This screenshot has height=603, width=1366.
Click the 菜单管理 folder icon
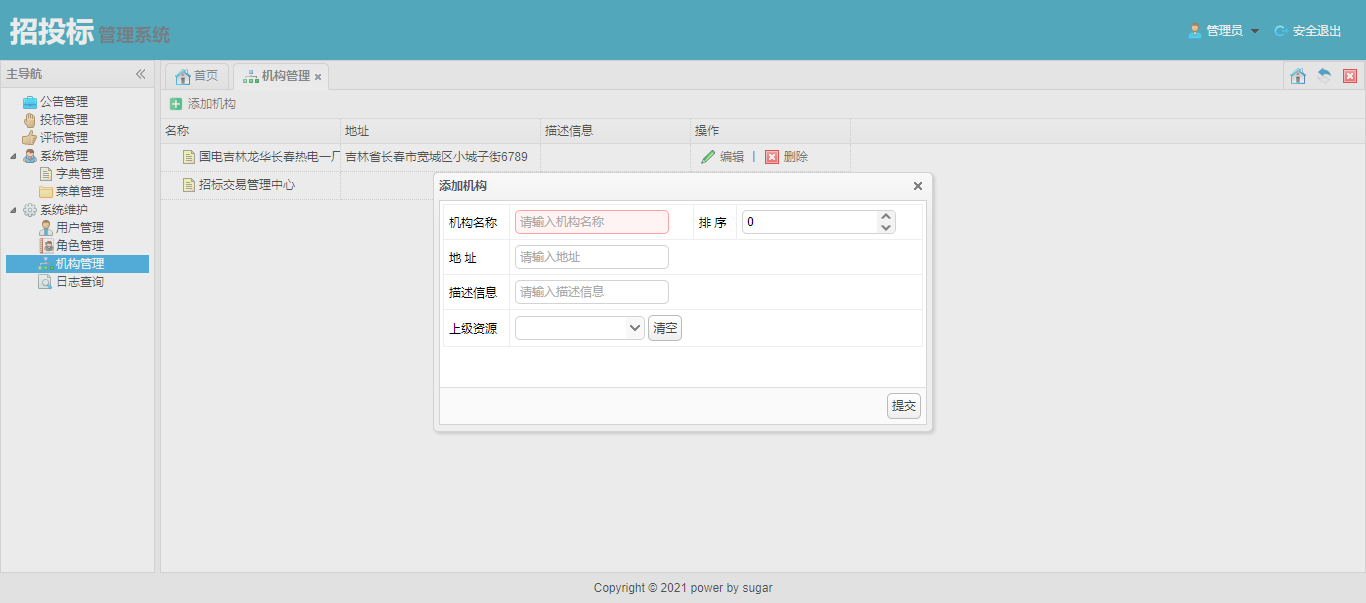(46, 191)
